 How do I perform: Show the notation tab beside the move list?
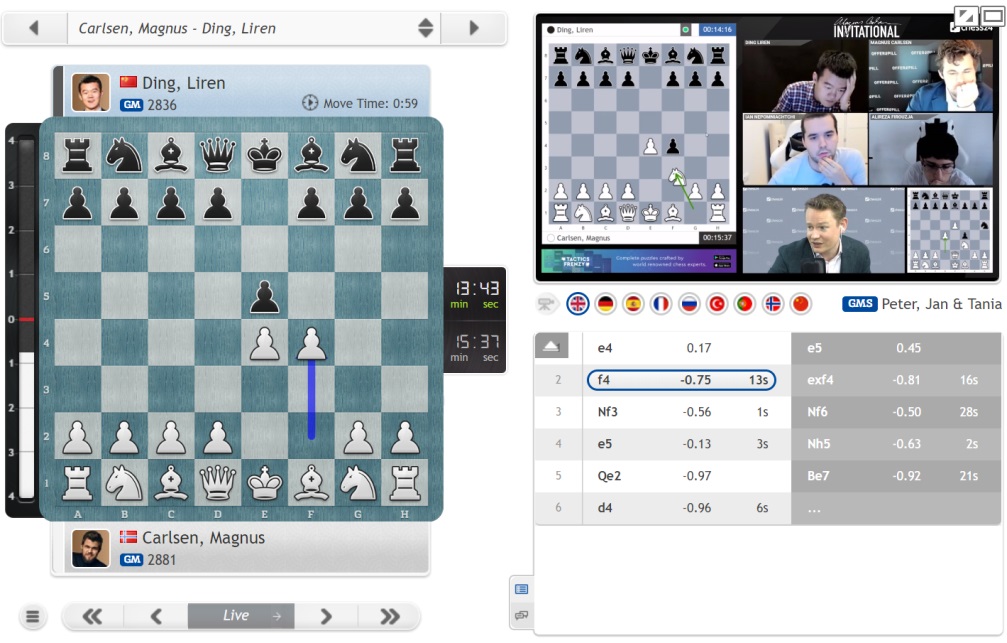tap(521, 589)
